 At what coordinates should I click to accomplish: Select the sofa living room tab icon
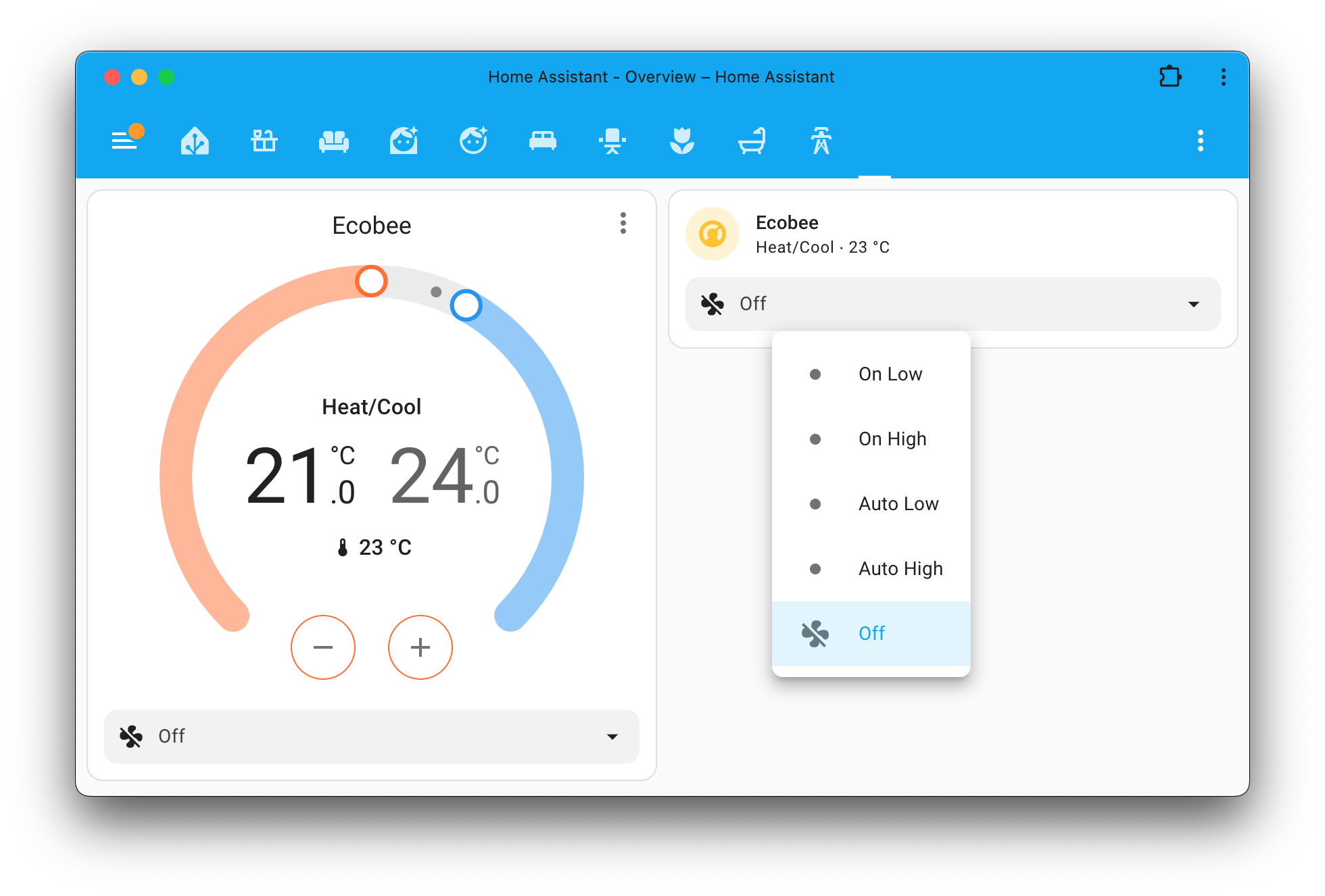[x=334, y=141]
